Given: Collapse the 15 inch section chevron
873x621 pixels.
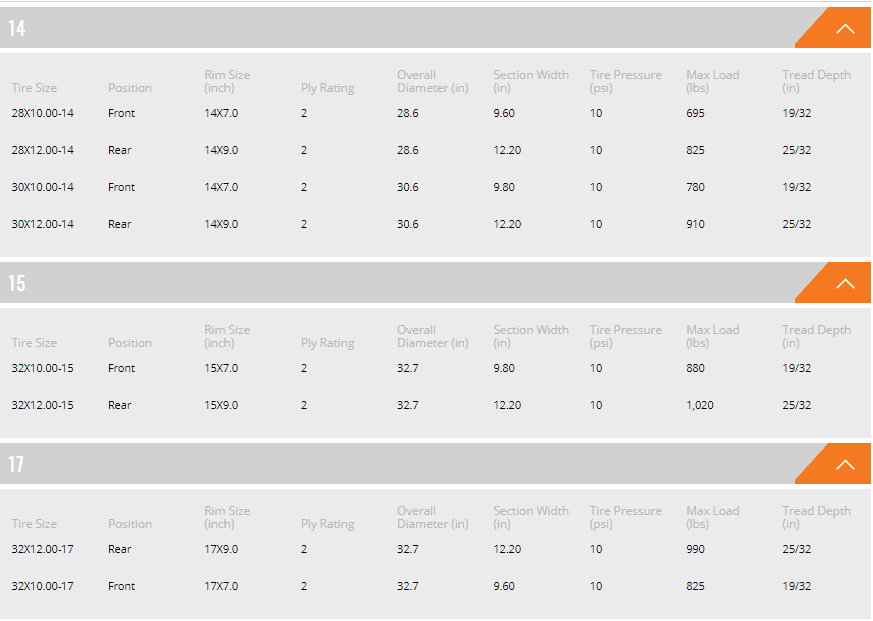Looking at the screenshot, I should tap(844, 284).
